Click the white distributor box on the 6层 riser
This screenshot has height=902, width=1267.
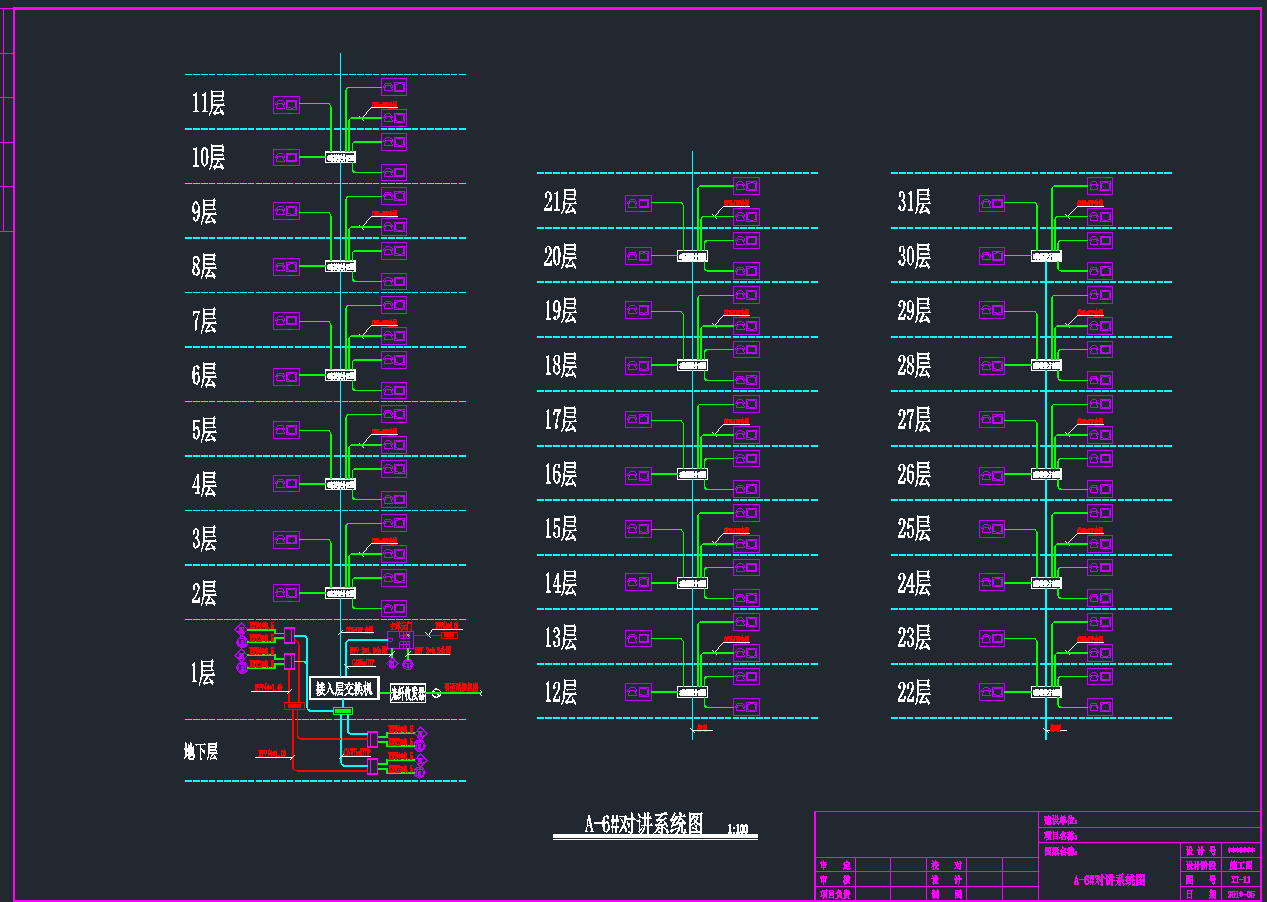tap(340, 375)
